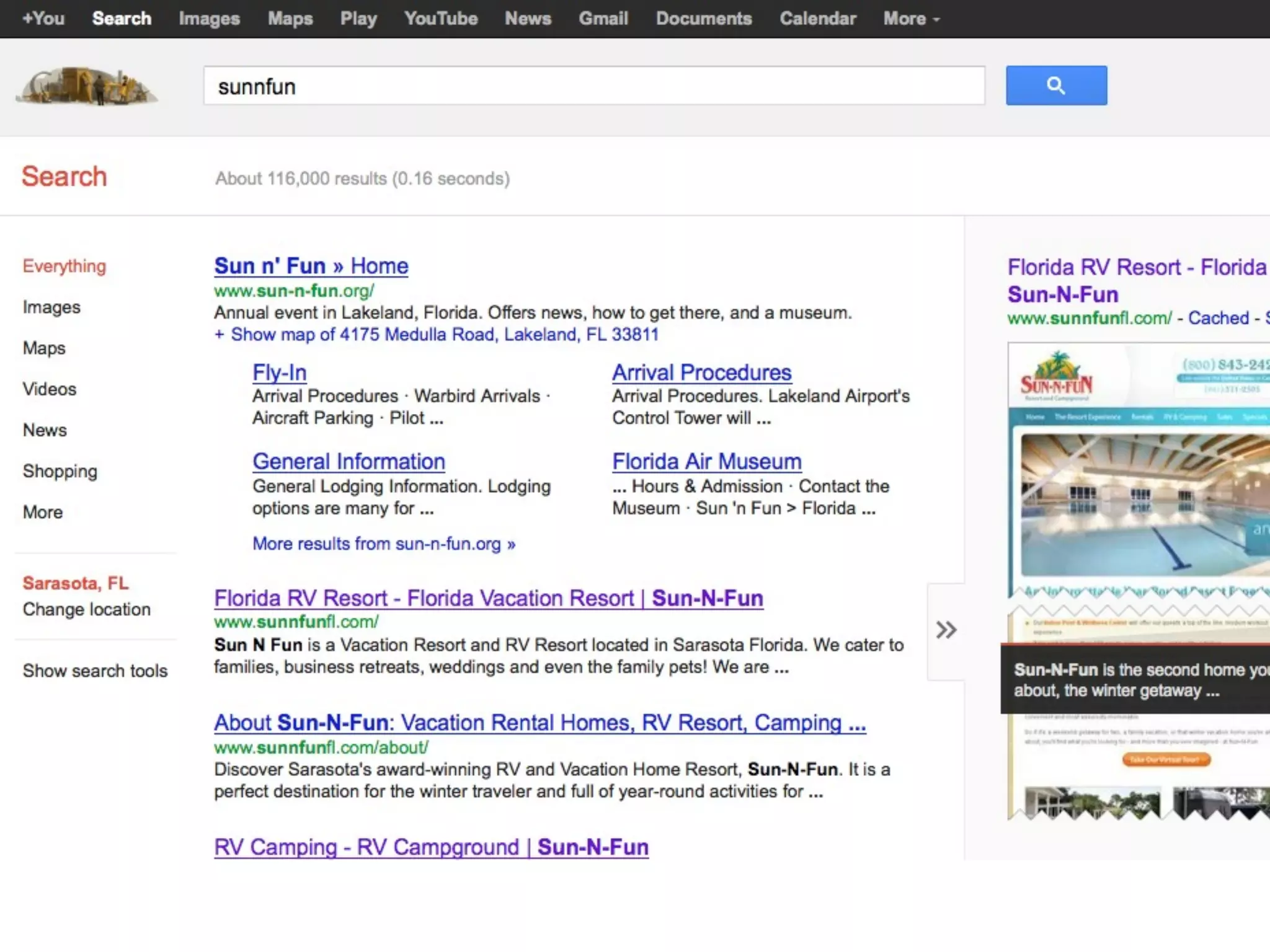
Task: Open the More dropdown in top bar
Action: tap(911, 19)
